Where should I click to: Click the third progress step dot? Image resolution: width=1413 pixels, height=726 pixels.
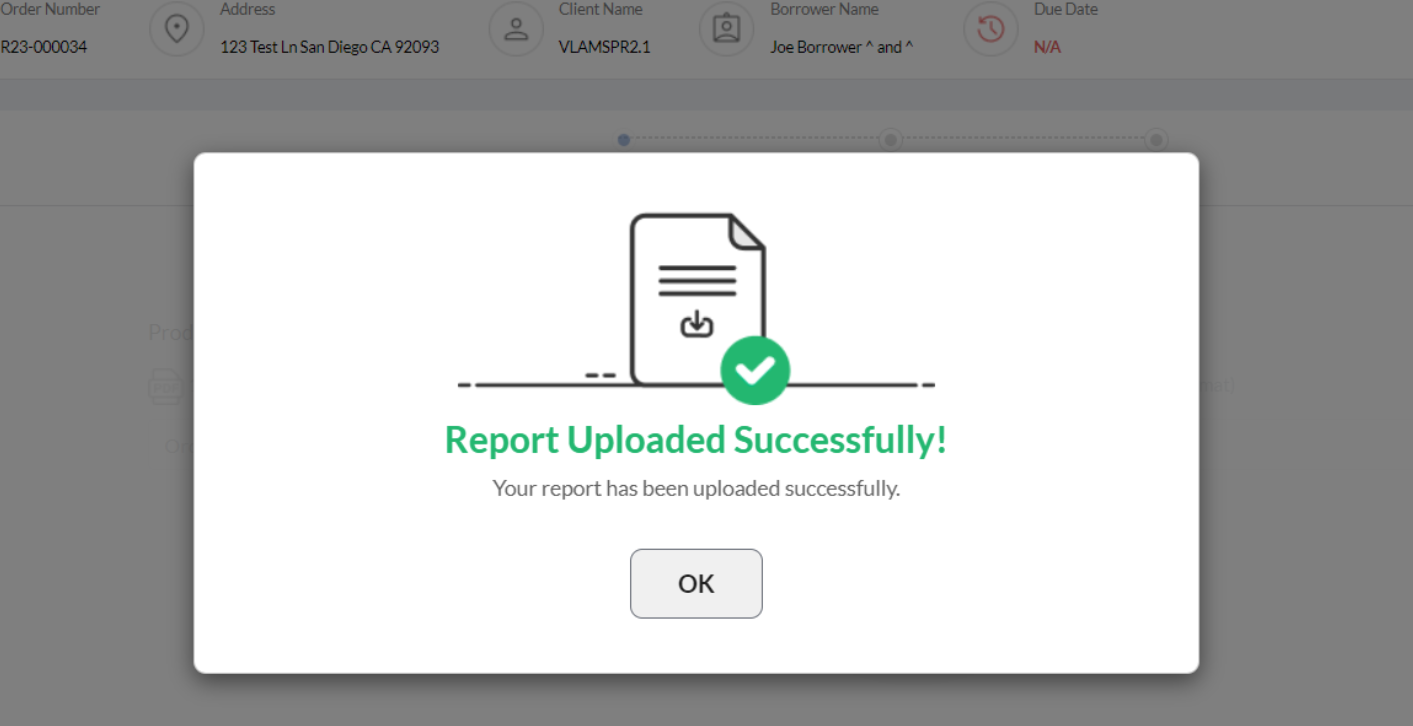click(1157, 140)
